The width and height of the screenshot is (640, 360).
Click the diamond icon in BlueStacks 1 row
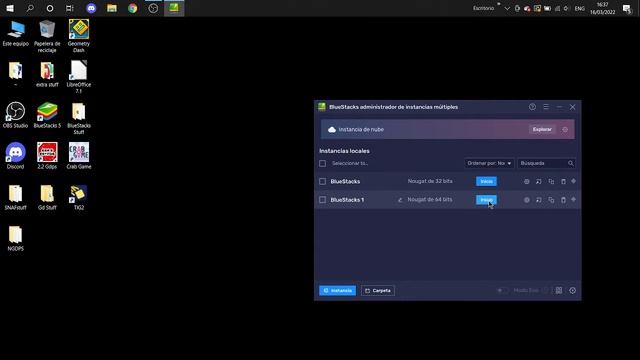point(573,200)
